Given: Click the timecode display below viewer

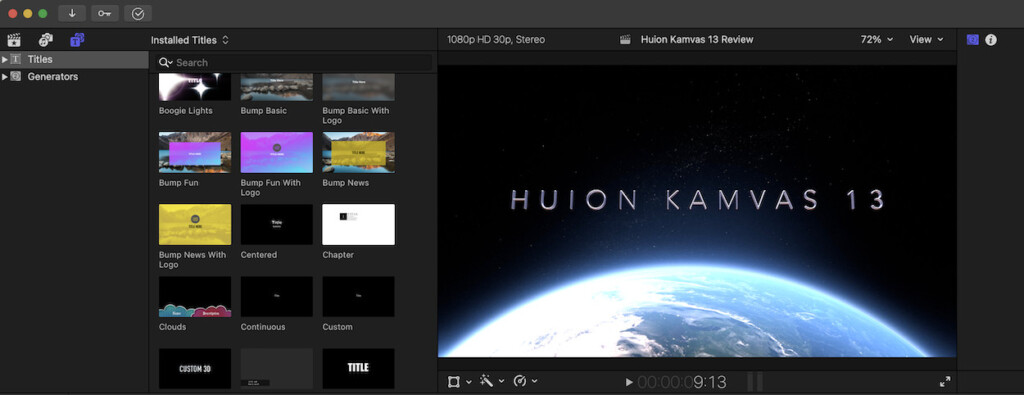Looking at the screenshot, I should point(682,382).
